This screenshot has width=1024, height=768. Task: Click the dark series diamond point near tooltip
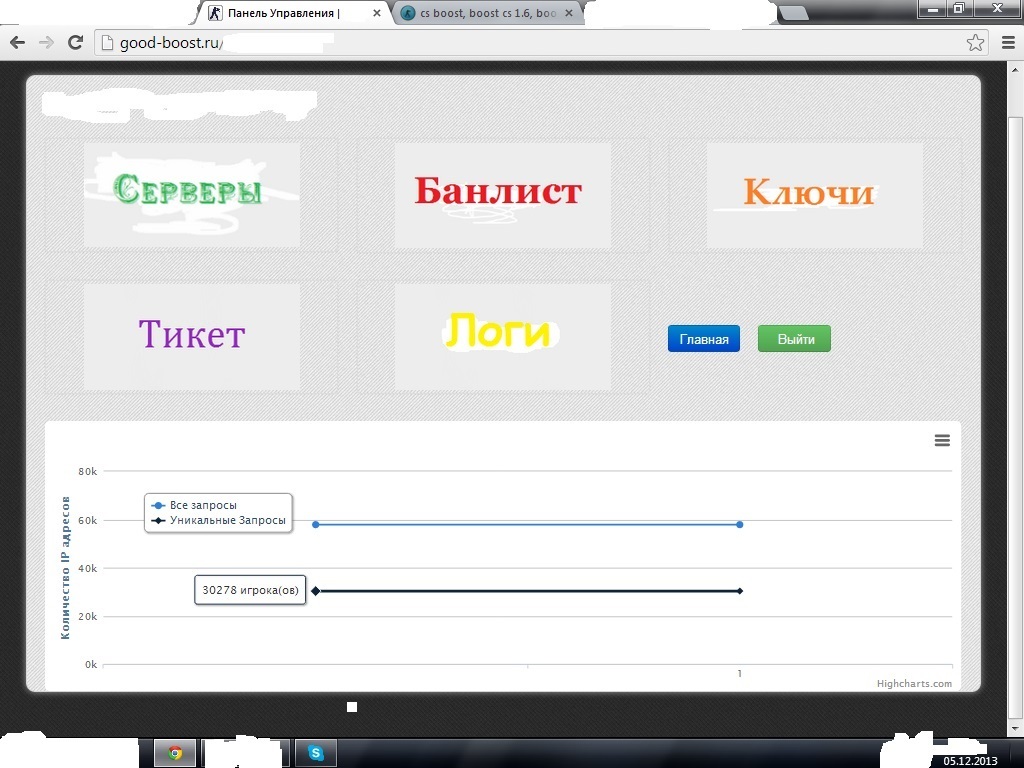[x=315, y=591]
